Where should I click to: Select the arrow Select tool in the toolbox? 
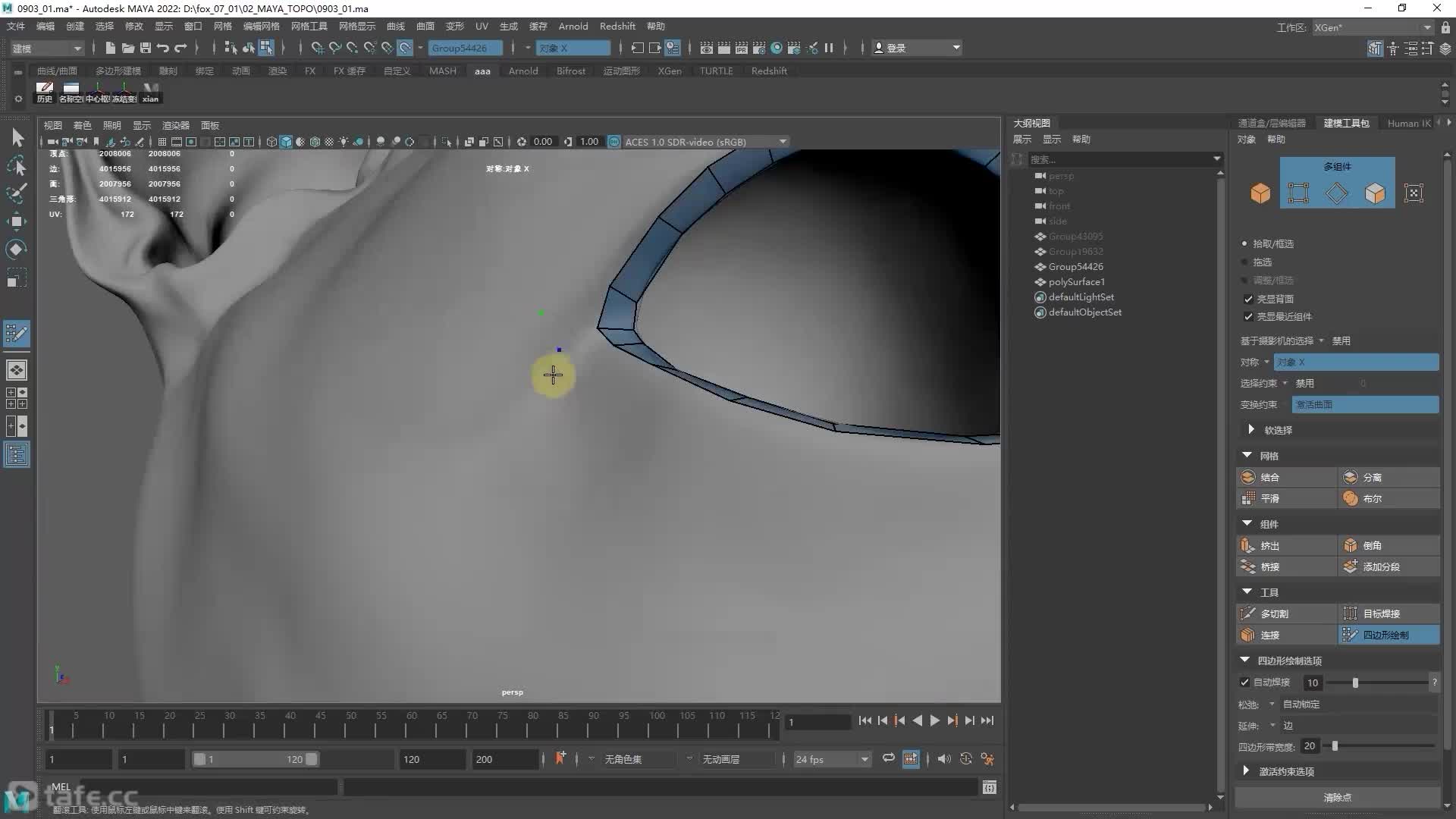(x=17, y=137)
